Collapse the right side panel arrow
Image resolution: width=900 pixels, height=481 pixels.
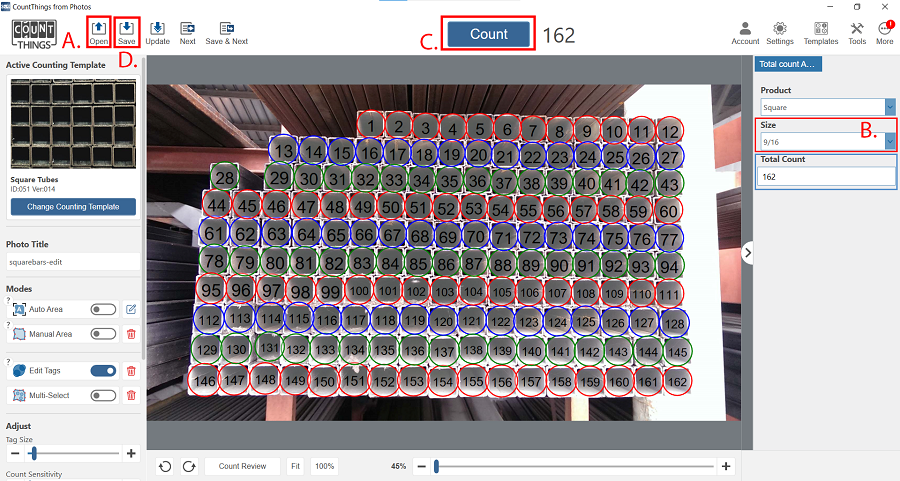pyautogui.click(x=747, y=254)
